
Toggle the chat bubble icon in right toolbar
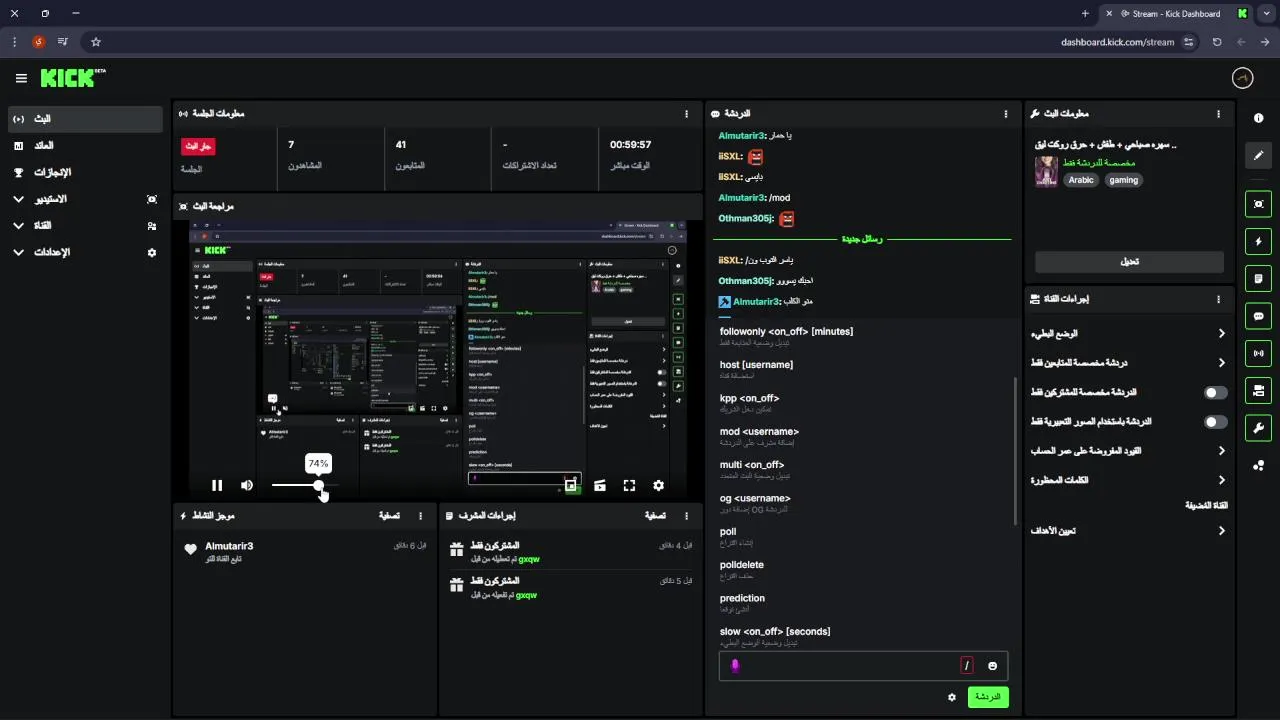tap(1259, 316)
